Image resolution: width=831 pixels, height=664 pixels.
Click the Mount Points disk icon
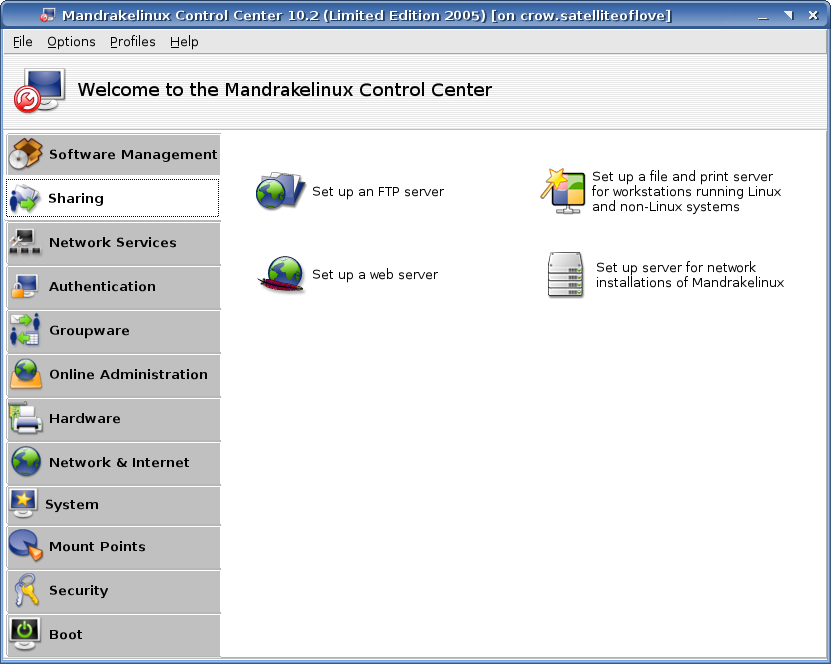(x=26, y=546)
